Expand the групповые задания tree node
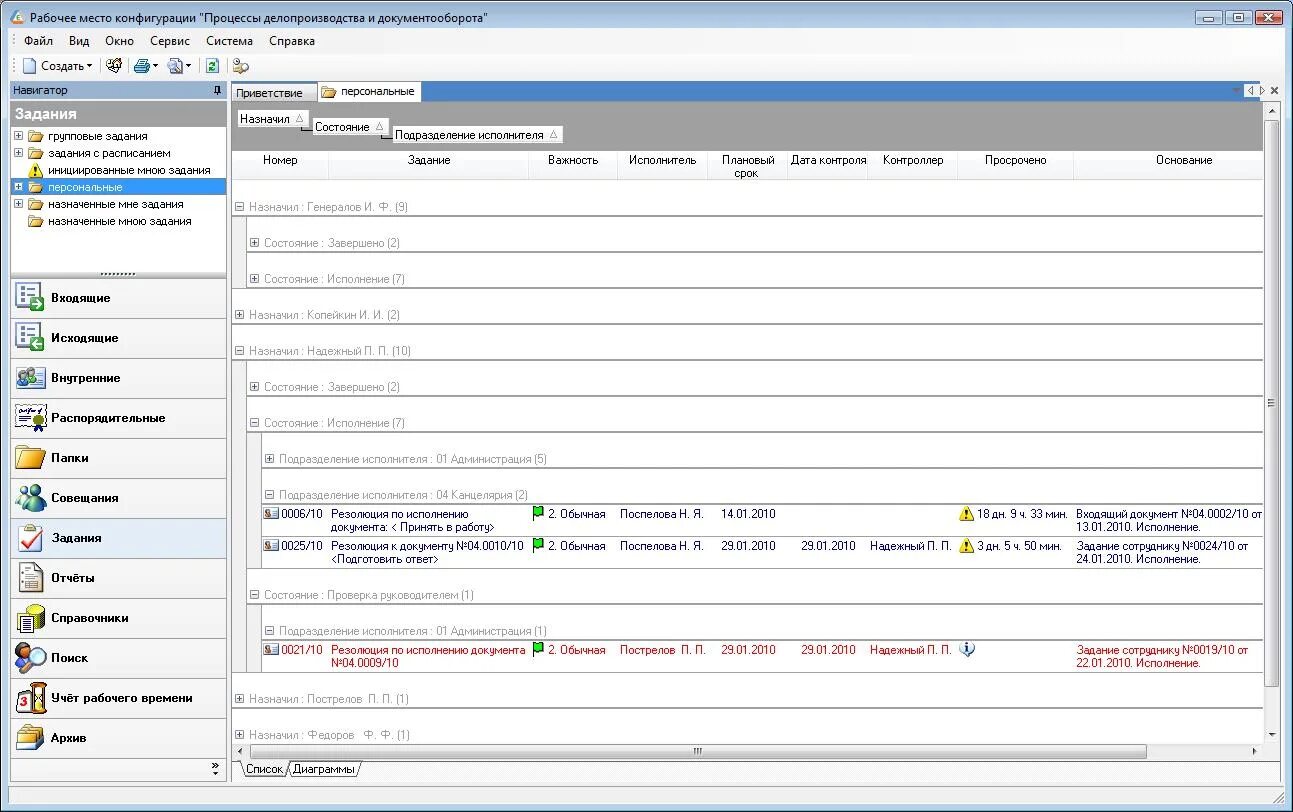 click(18, 136)
